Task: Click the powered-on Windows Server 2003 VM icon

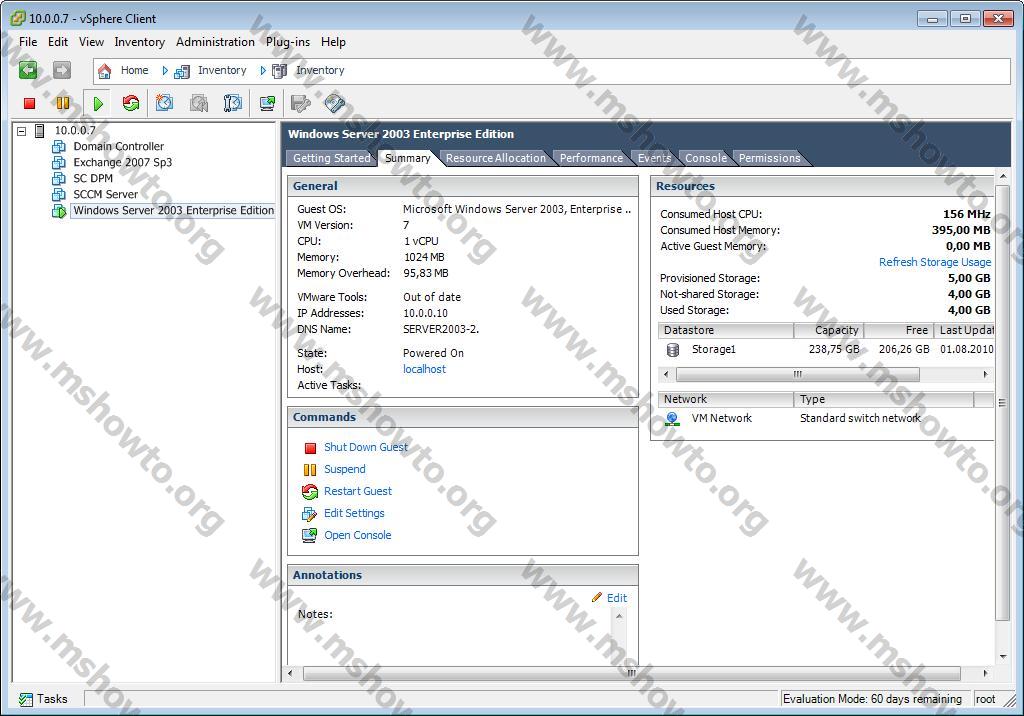Action: [59, 210]
